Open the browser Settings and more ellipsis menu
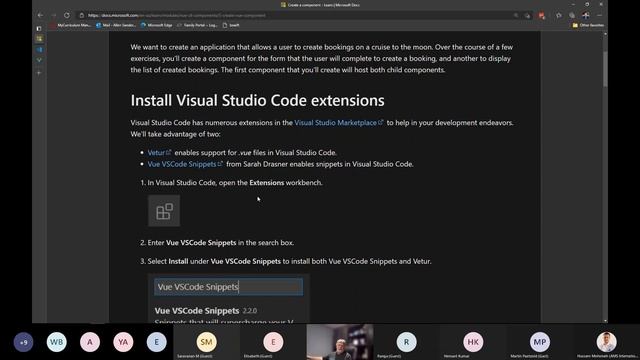The height and width of the screenshot is (360, 640). [x=599, y=16]
